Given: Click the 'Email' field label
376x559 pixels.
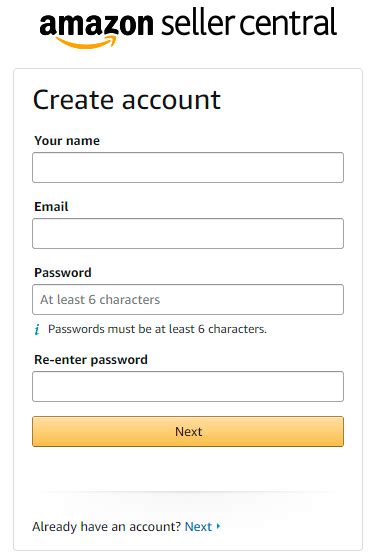Looking at the screenshot, I should [x=51, y=206].
